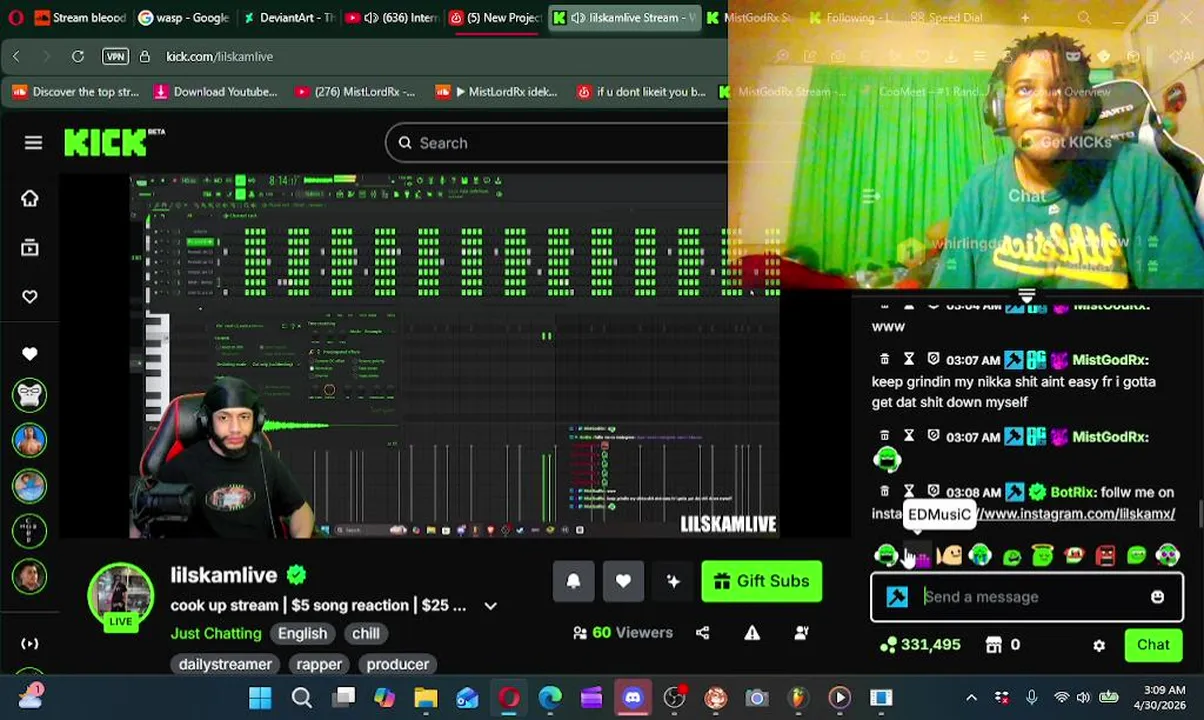The width and height of the screenshot is (1204, 720).
Task: Go to Kick Home in sidebar
Action: [x=30, y=198]
